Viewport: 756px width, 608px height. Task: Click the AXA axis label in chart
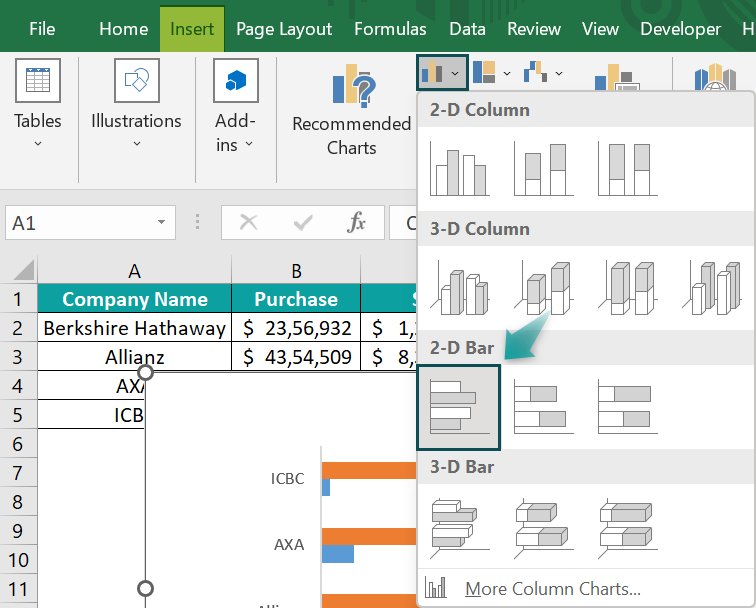coord(289,544)
